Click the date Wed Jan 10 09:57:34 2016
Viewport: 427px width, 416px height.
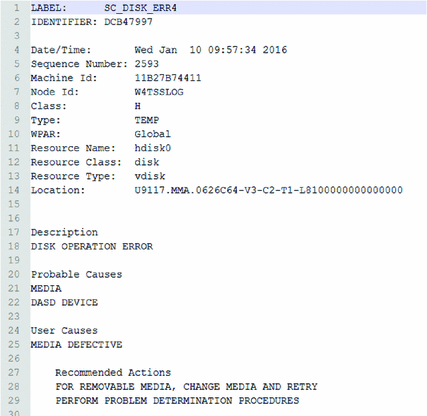211,50
